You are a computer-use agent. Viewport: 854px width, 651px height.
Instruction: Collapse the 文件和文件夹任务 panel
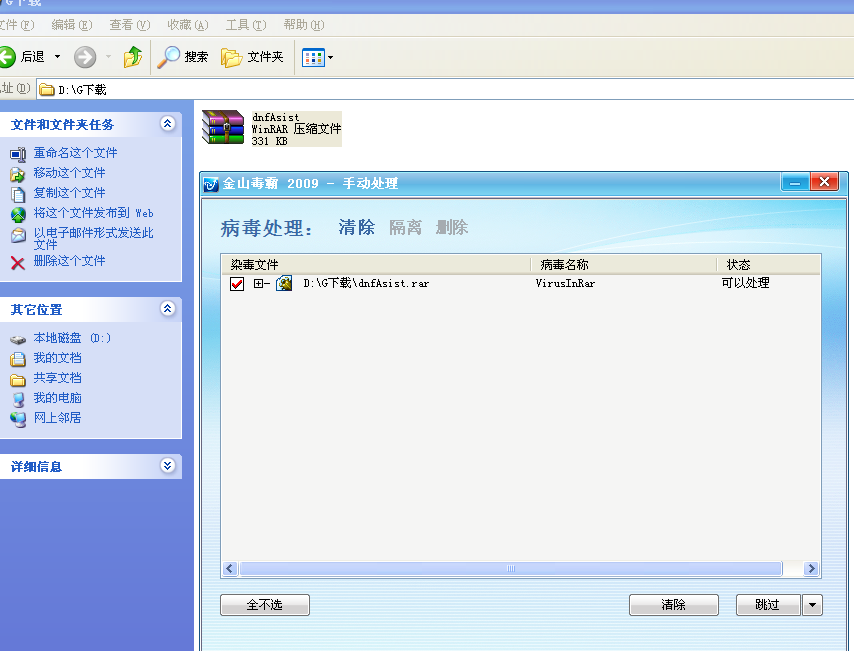click(x=168, y=124)
